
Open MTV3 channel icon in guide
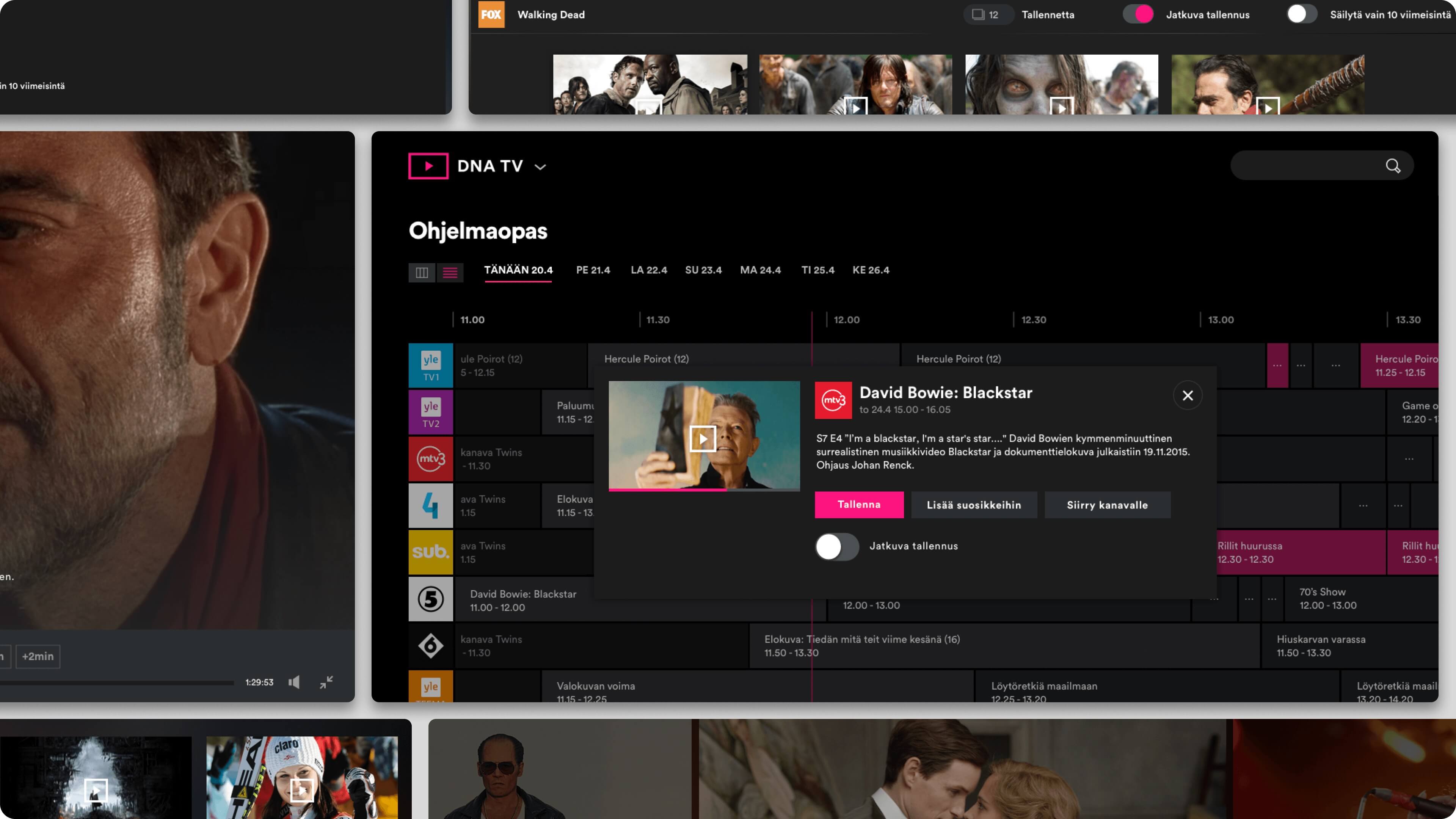click(431, 459)
